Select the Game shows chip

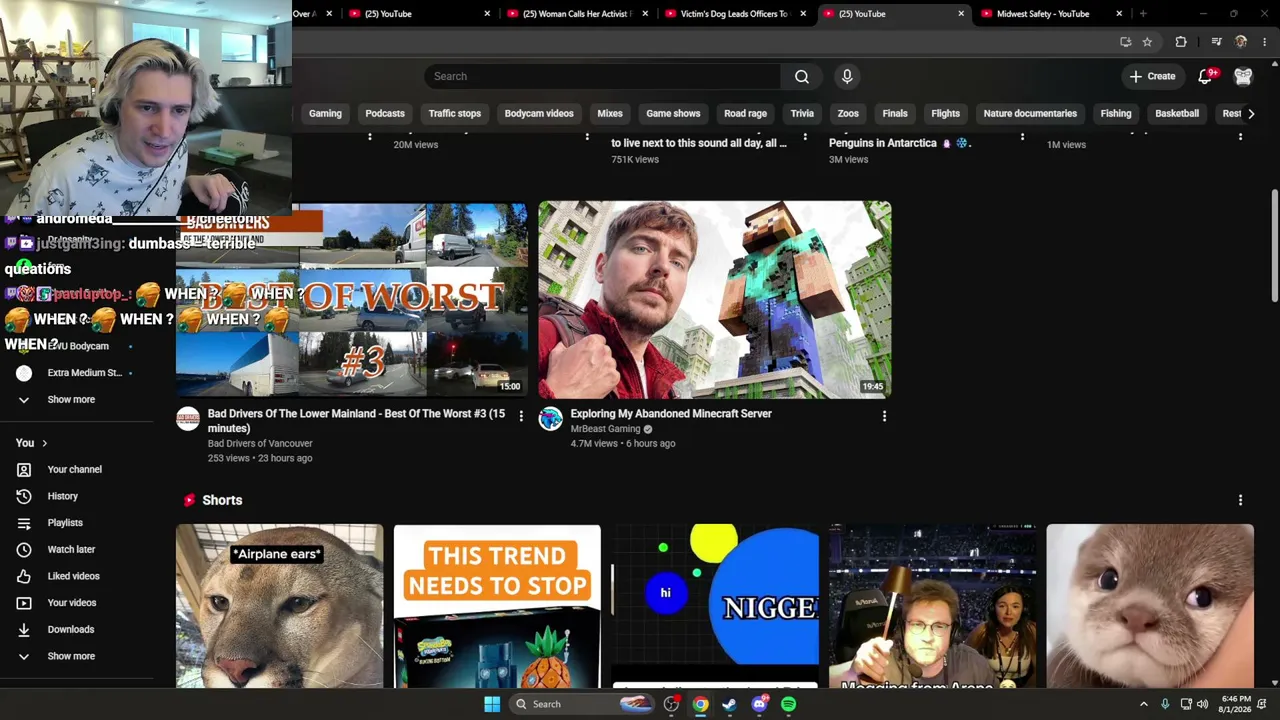[673, 114]
